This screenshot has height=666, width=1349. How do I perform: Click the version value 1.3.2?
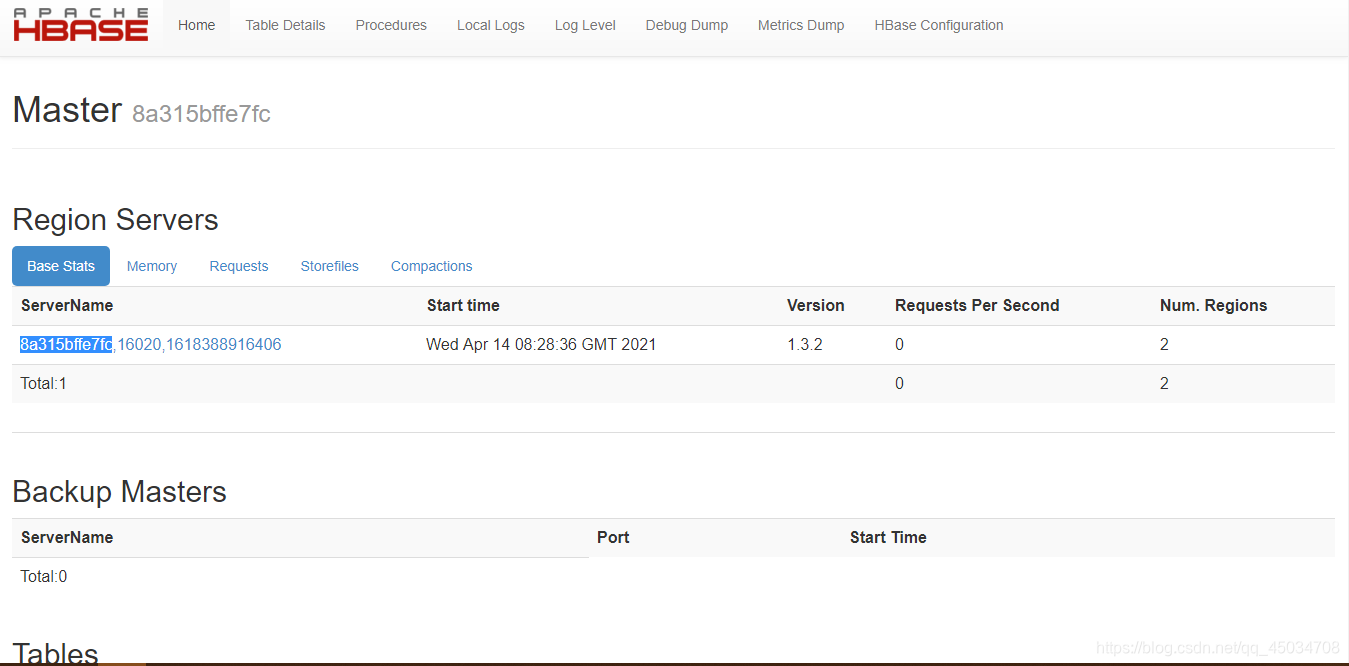click(805, 344)
